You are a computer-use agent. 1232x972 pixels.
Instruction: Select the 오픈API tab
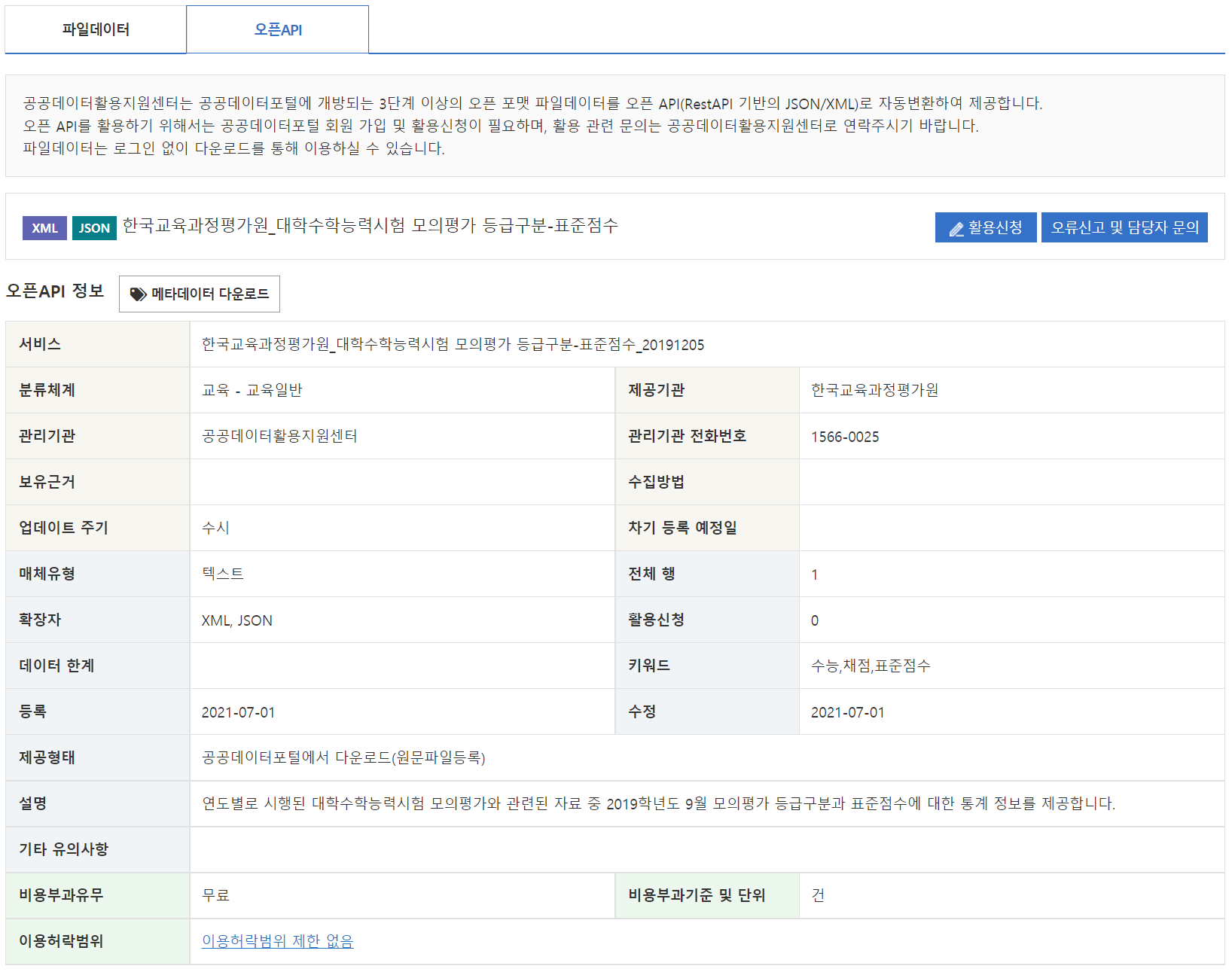click(278, 29)
